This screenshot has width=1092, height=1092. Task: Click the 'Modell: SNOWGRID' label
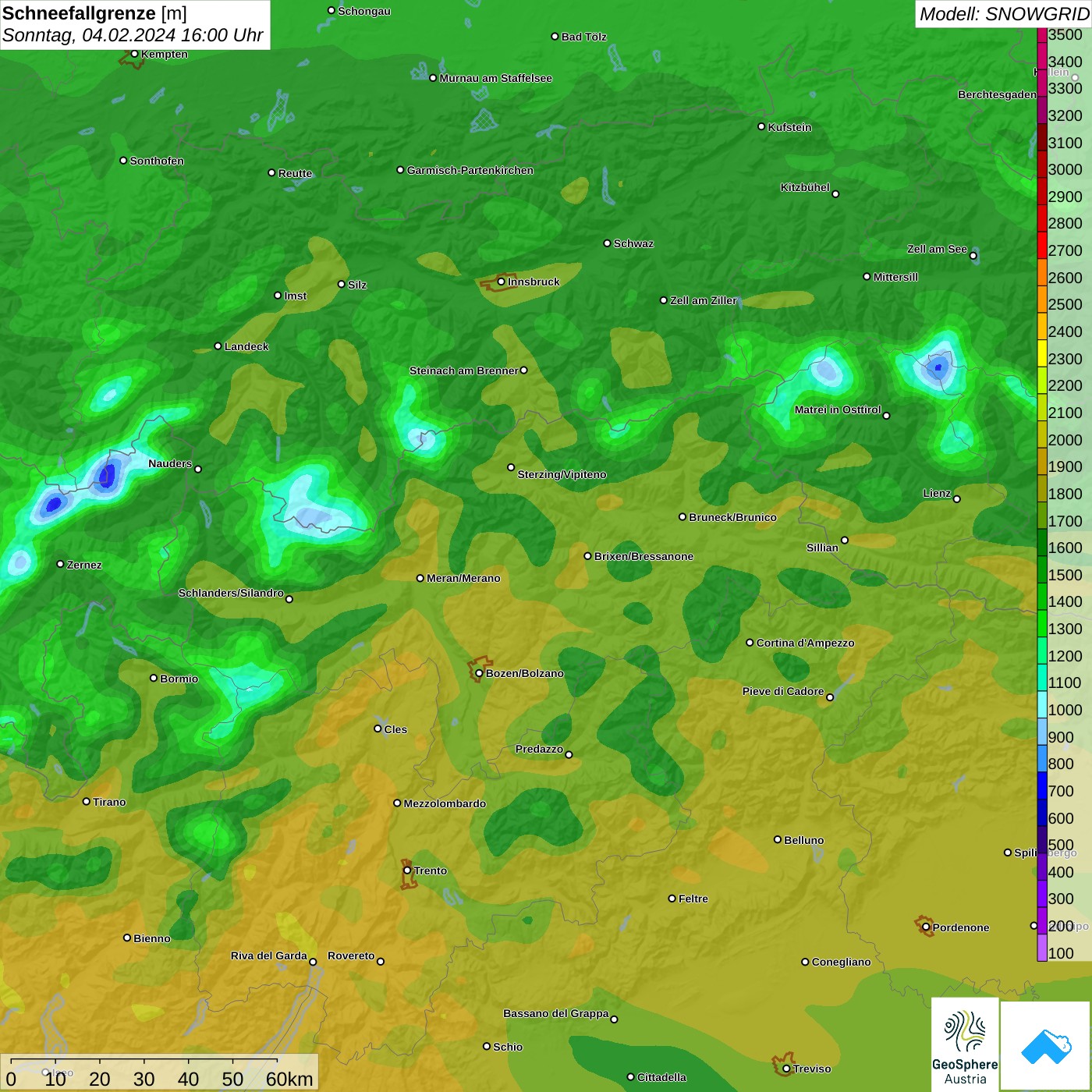pos(1004,14)
